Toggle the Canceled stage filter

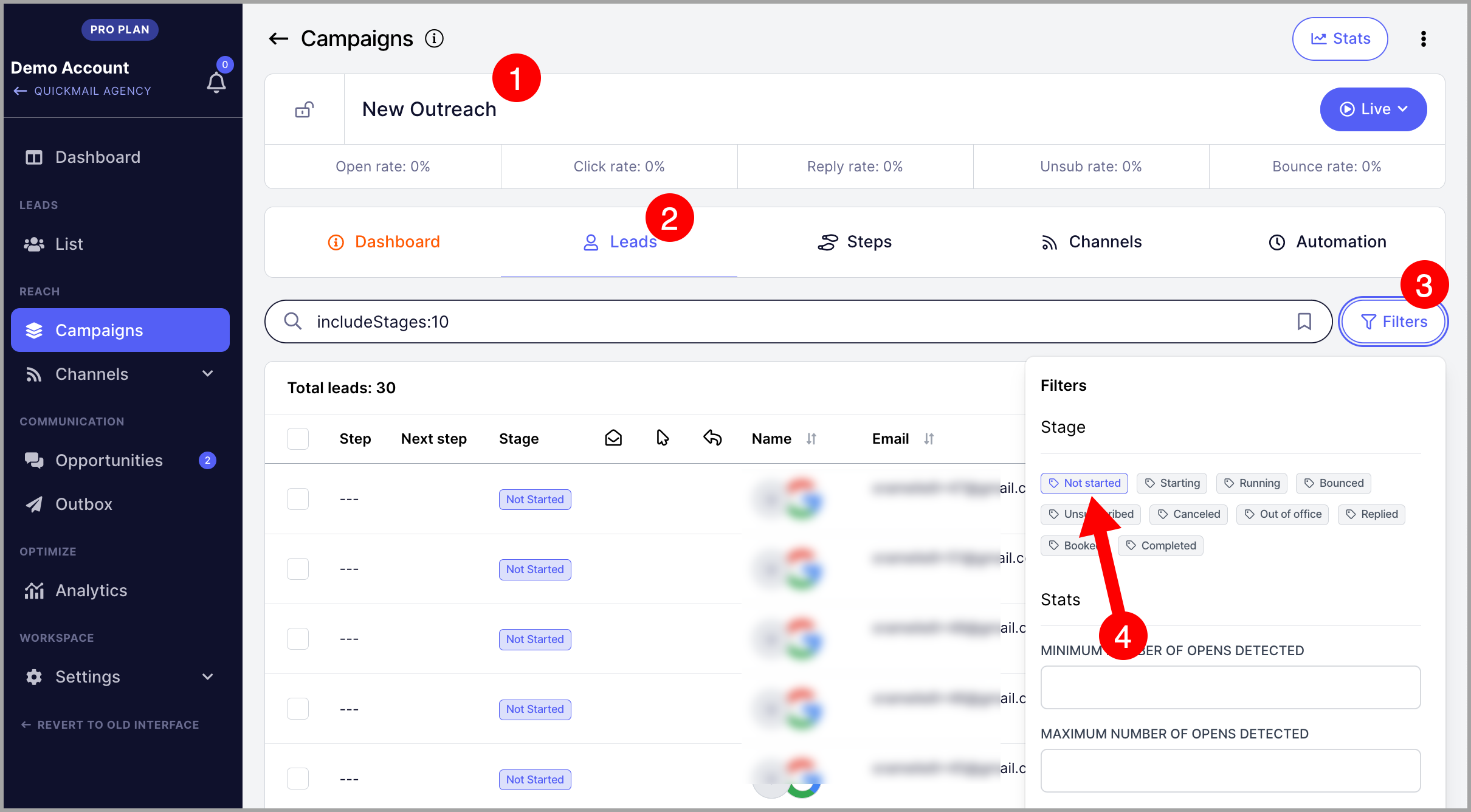click(1189, 514)
